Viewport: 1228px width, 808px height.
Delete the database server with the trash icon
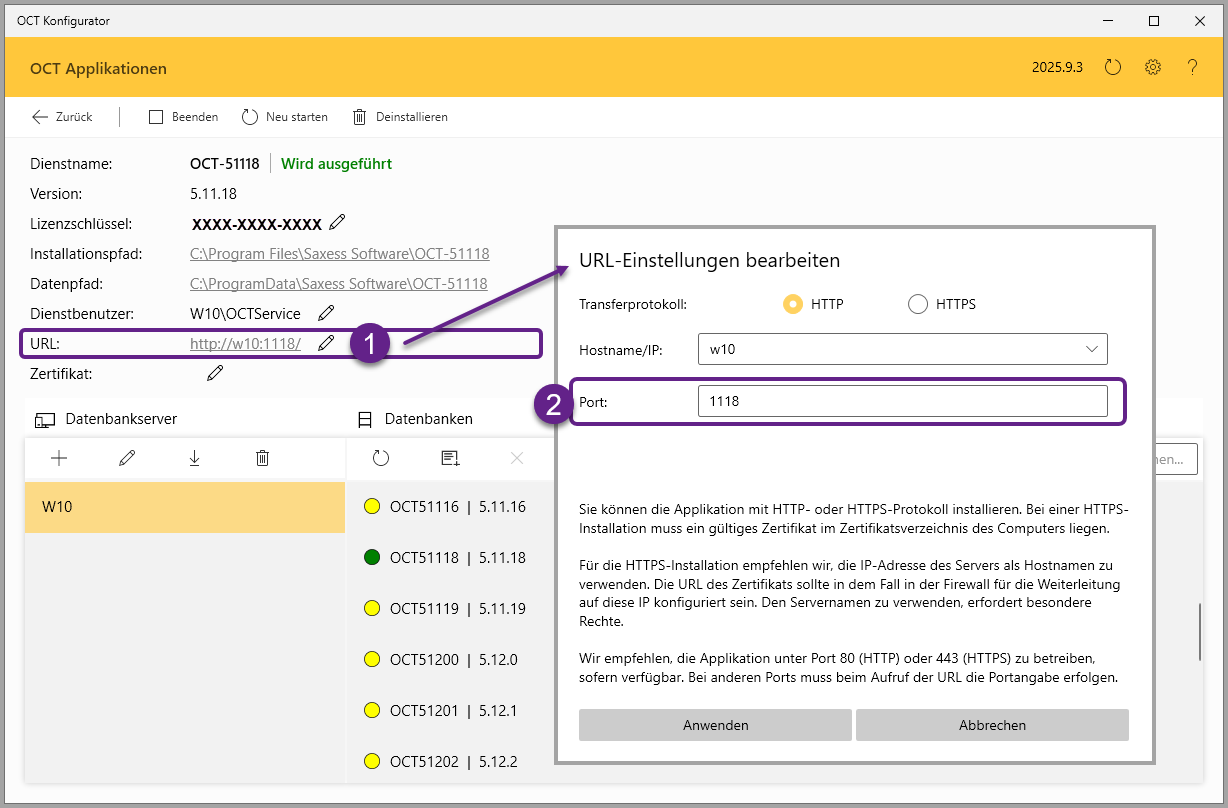coord(262,458)
